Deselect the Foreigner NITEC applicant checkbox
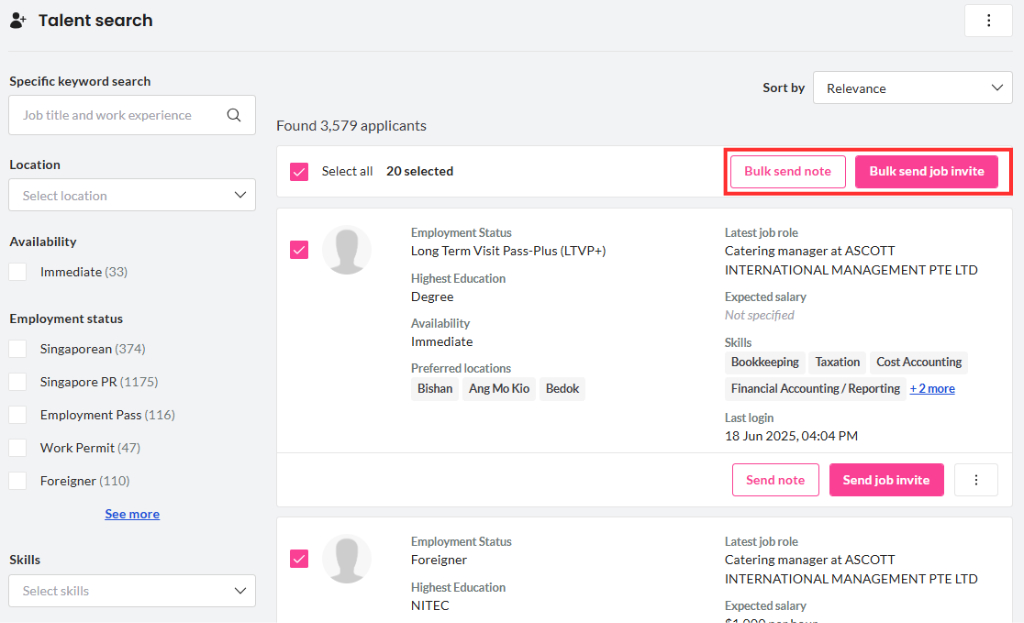This screenshot has width=1024, height=623. tap(299, 559)
